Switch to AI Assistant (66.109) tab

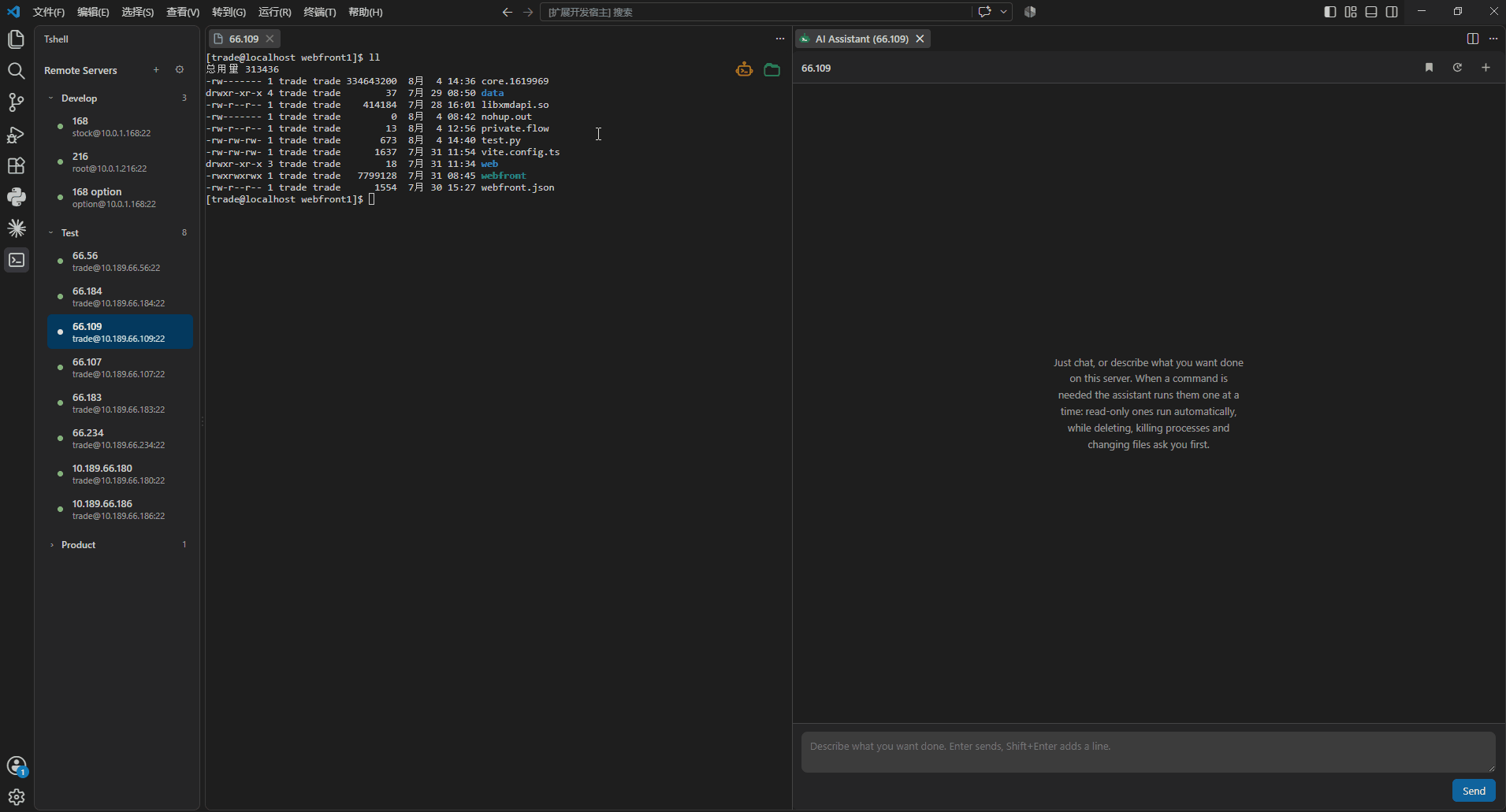[x=861, y=39]
